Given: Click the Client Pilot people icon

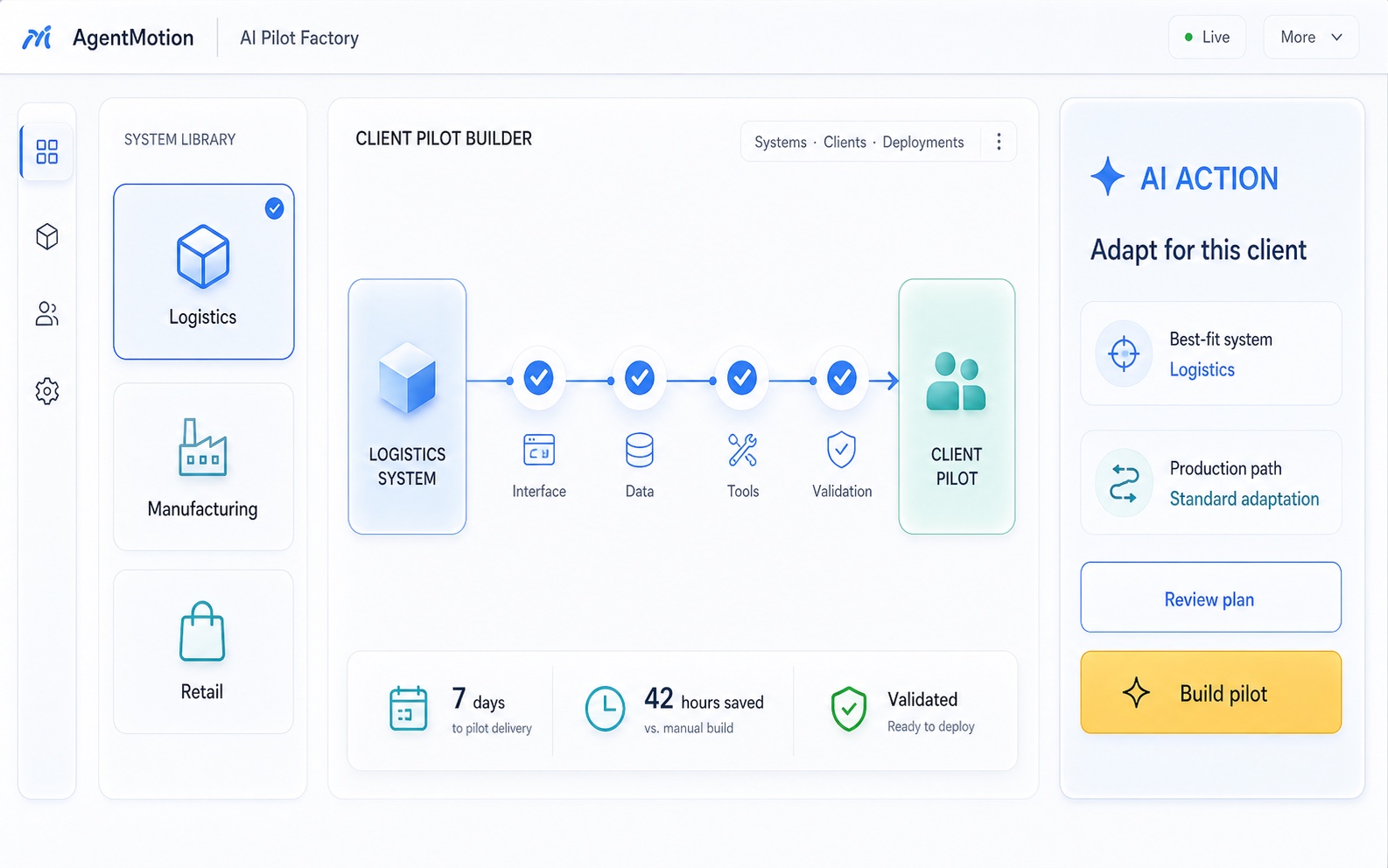Looking at the screenshot, I should click(957, 381).
